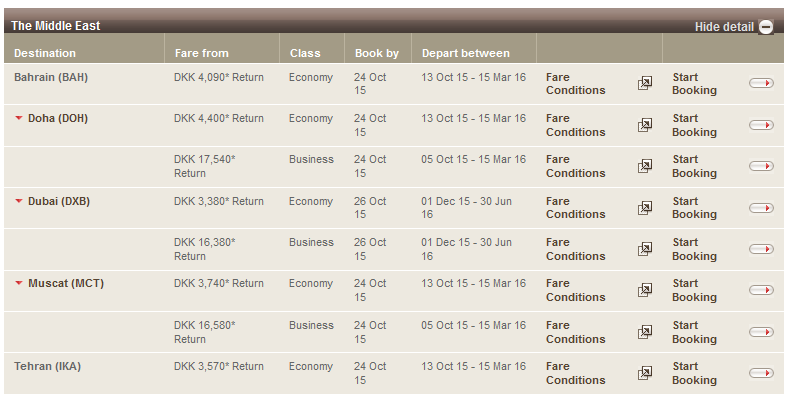
Task: Open Fare Conditions popup icon for Bahrain
Action: (645, 83)
